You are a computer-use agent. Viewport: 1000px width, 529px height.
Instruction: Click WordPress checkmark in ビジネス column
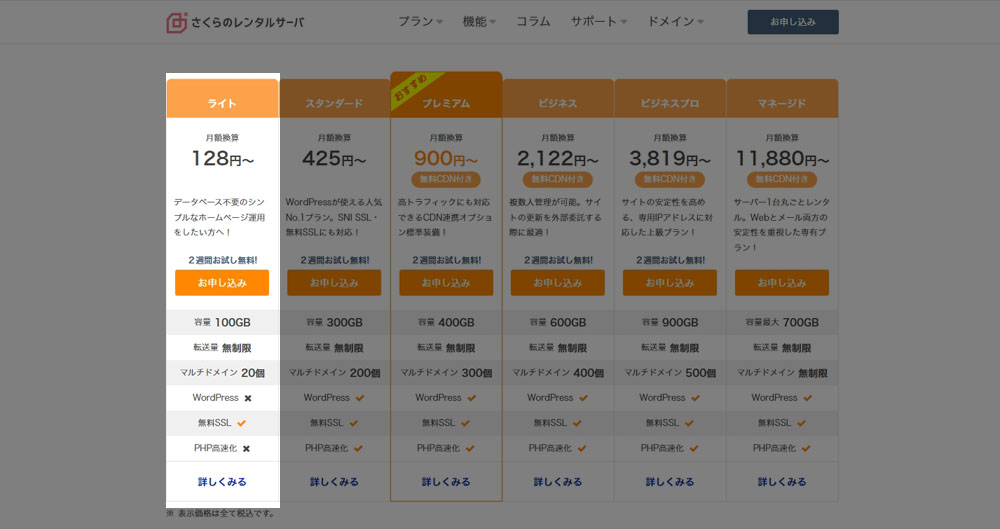584,398
